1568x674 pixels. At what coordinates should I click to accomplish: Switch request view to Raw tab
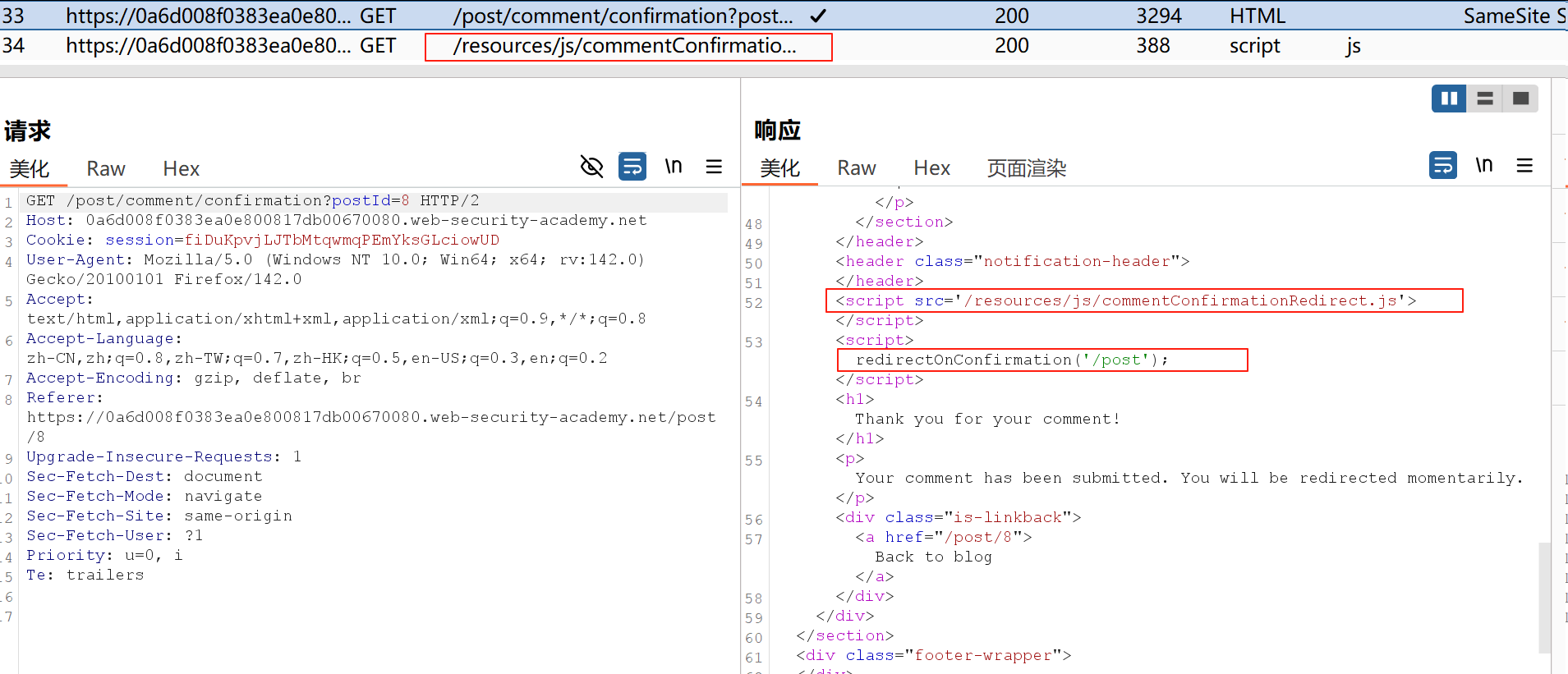point(106,168)
